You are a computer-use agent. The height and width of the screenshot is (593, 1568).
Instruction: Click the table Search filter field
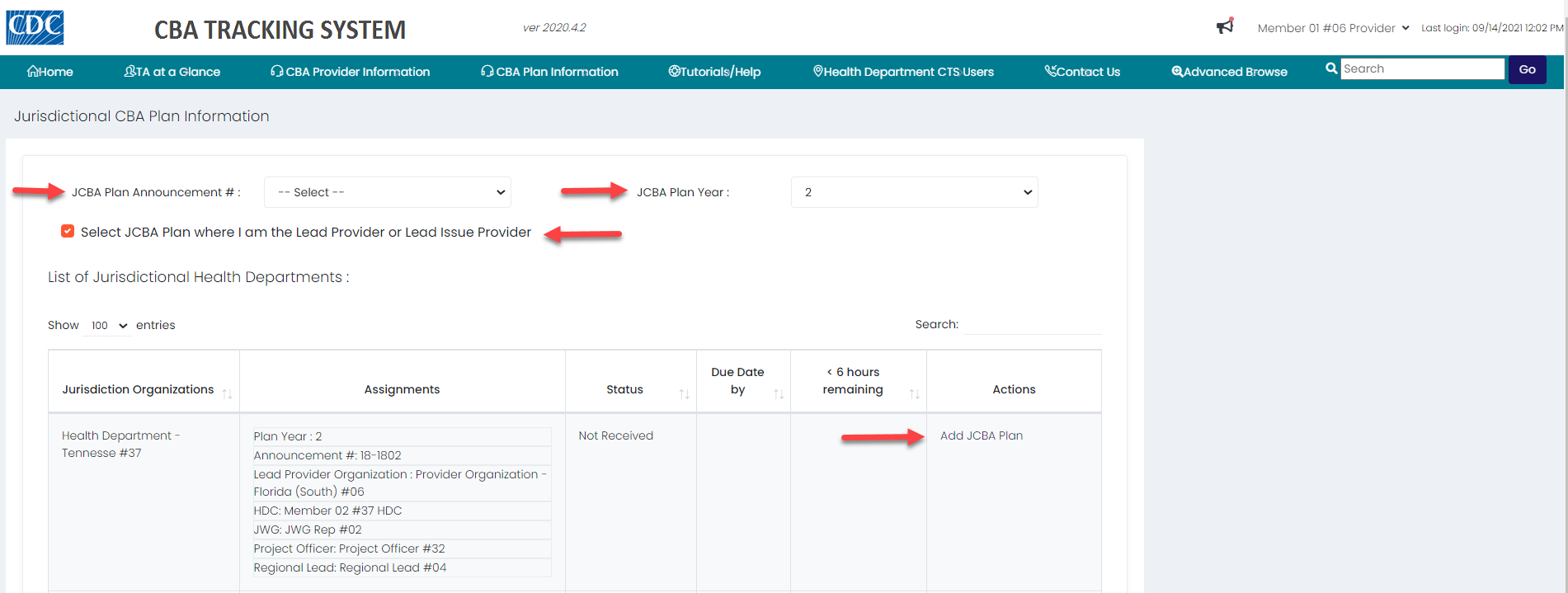(1032, 325)
